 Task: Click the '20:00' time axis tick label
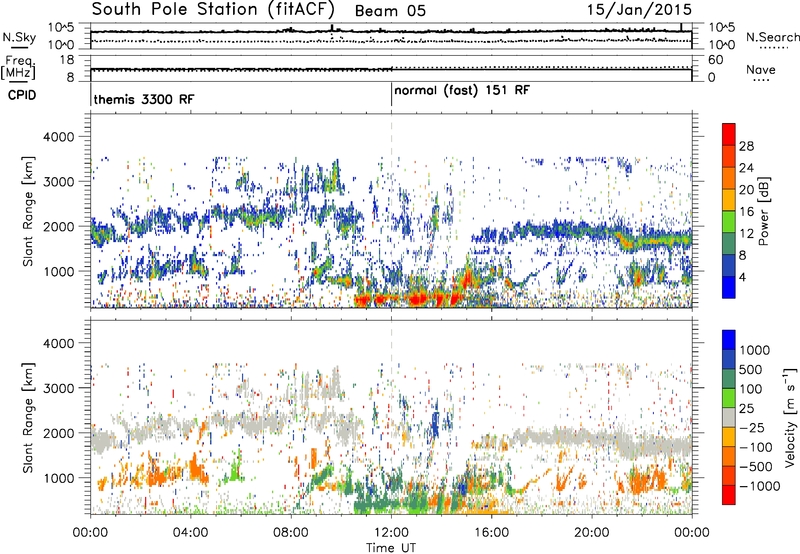[592, 533]
